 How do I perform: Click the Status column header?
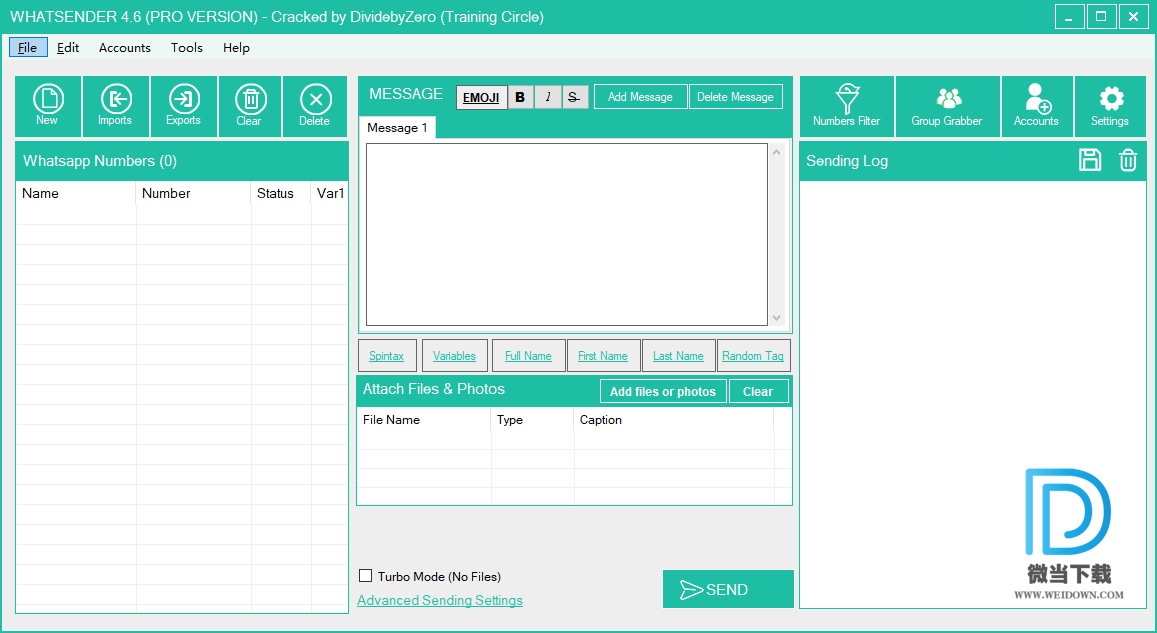[281, 193]
